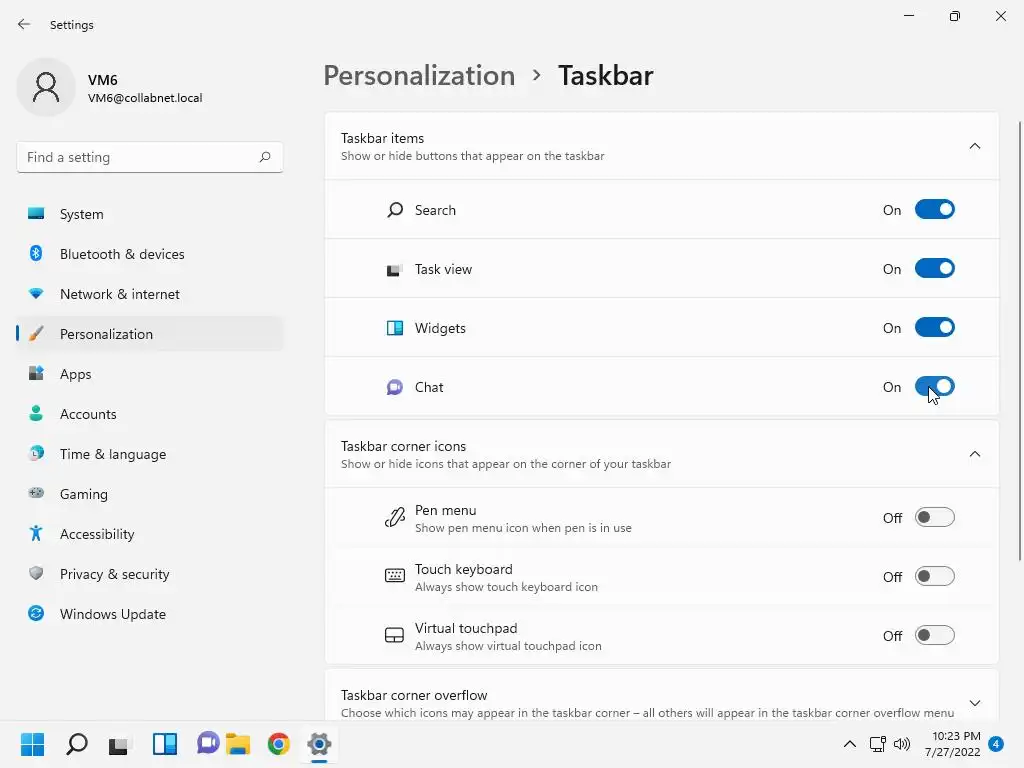Image resolution: width=1024 pixels, height=768 pixels.
Task: Click the Privacy shield icon in sidebar
Action: 36,573
